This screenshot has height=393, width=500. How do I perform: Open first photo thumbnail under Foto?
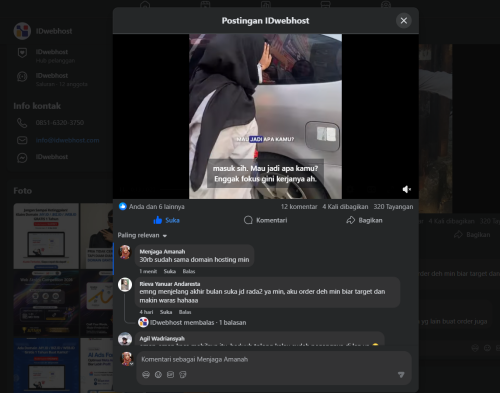[46, 236]
